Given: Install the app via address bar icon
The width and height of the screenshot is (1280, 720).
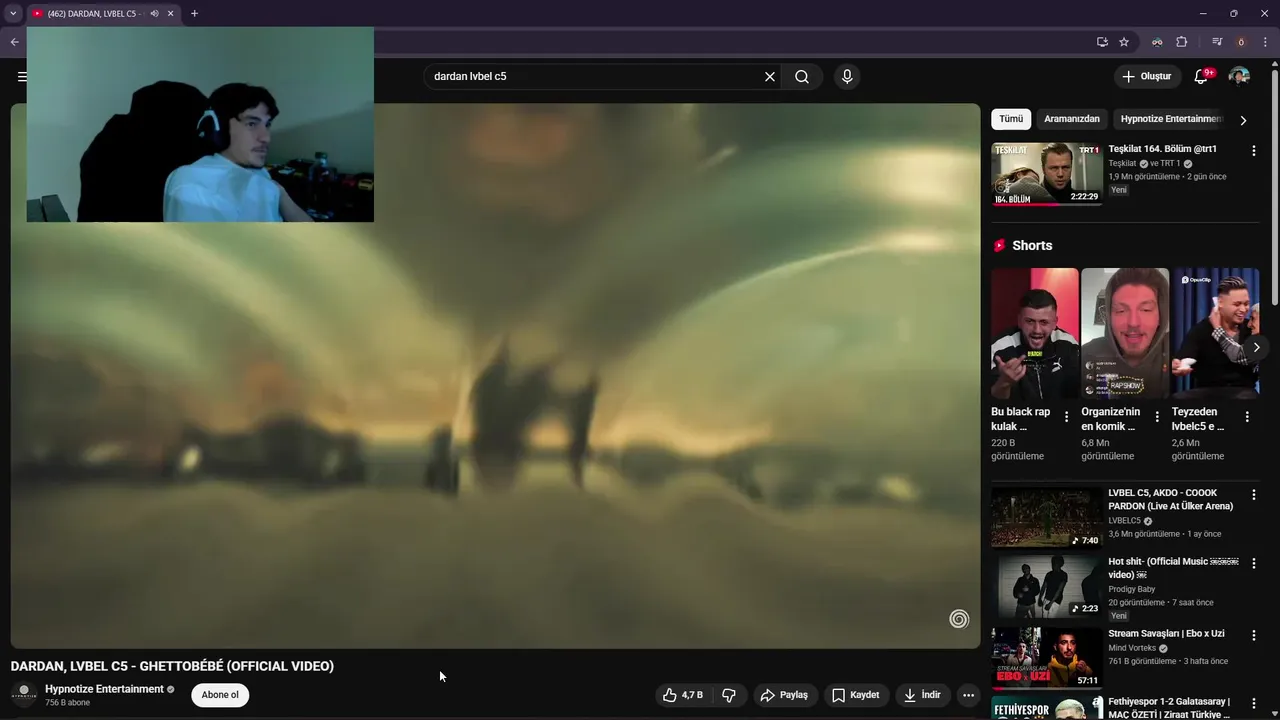Looking at the screenshot, I should [1102, 42].
